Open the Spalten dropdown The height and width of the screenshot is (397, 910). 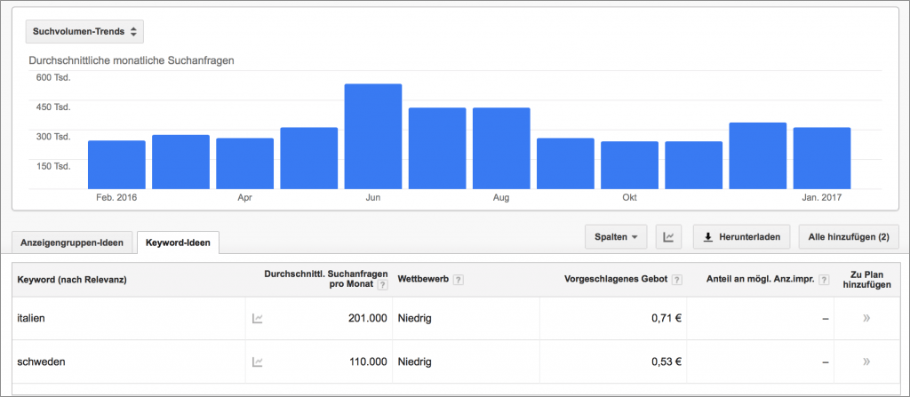point(616,237)
